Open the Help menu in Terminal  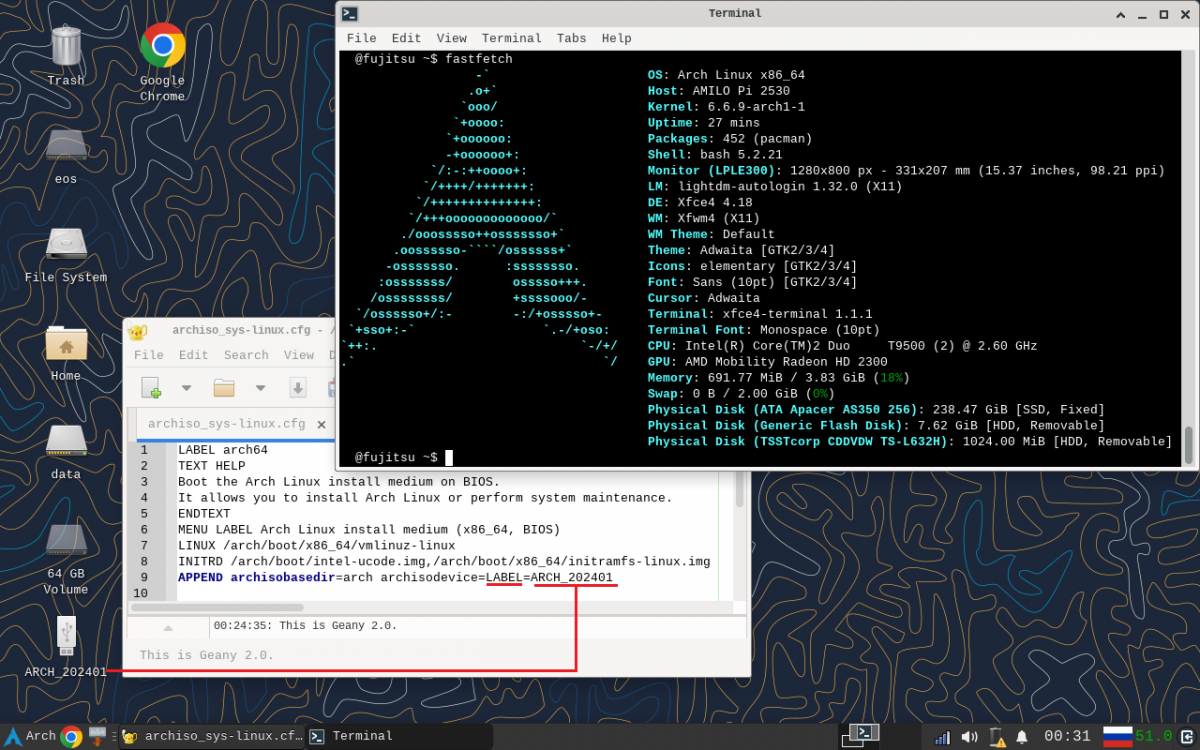tap(617, 38)
